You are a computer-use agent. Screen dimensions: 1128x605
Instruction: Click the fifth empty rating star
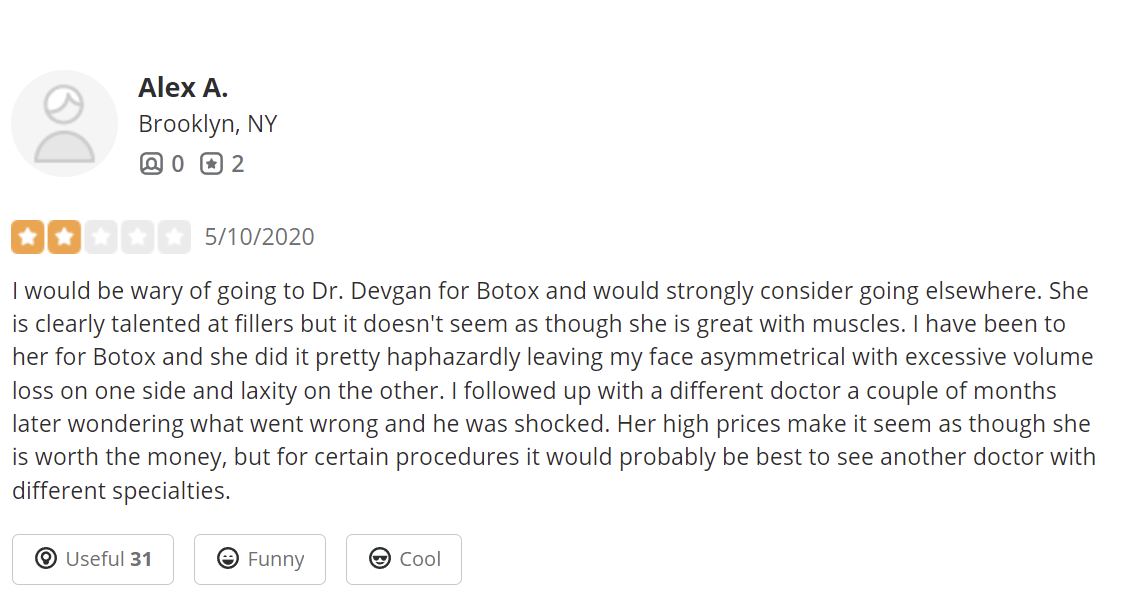[x=174, y=237]
